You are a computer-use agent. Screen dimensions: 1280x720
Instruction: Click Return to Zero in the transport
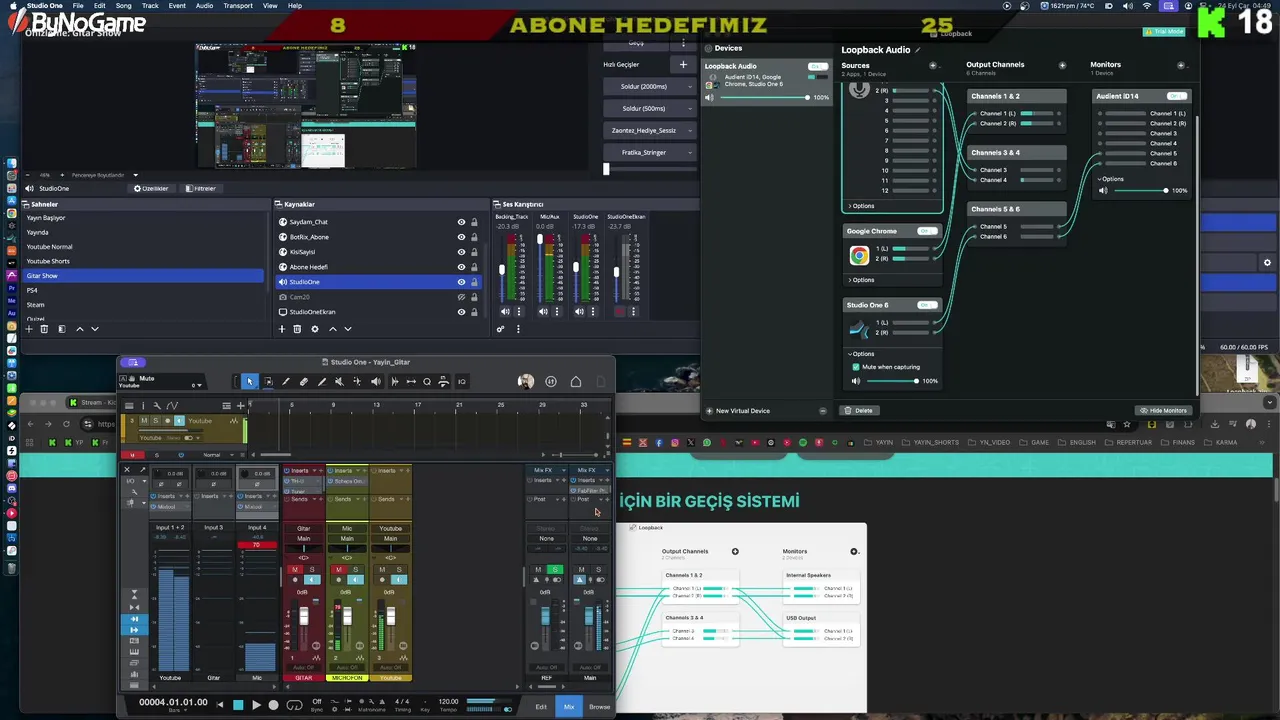(220, 705)
